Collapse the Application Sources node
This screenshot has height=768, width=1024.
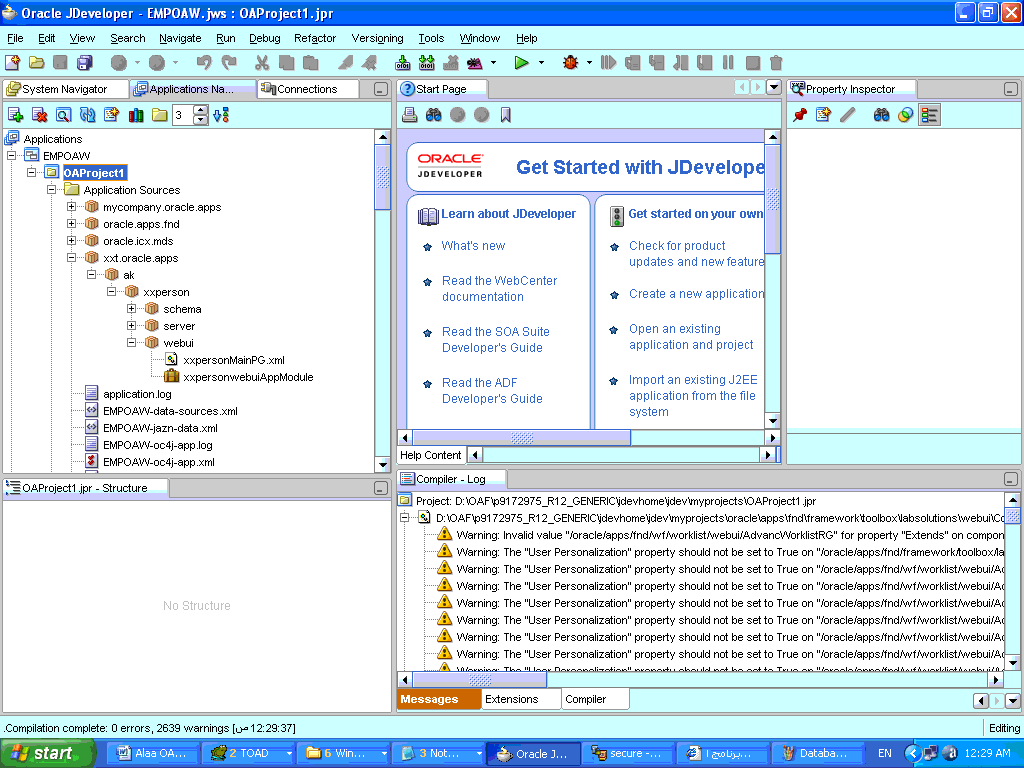pyautogui.click(x=51, y=189)
